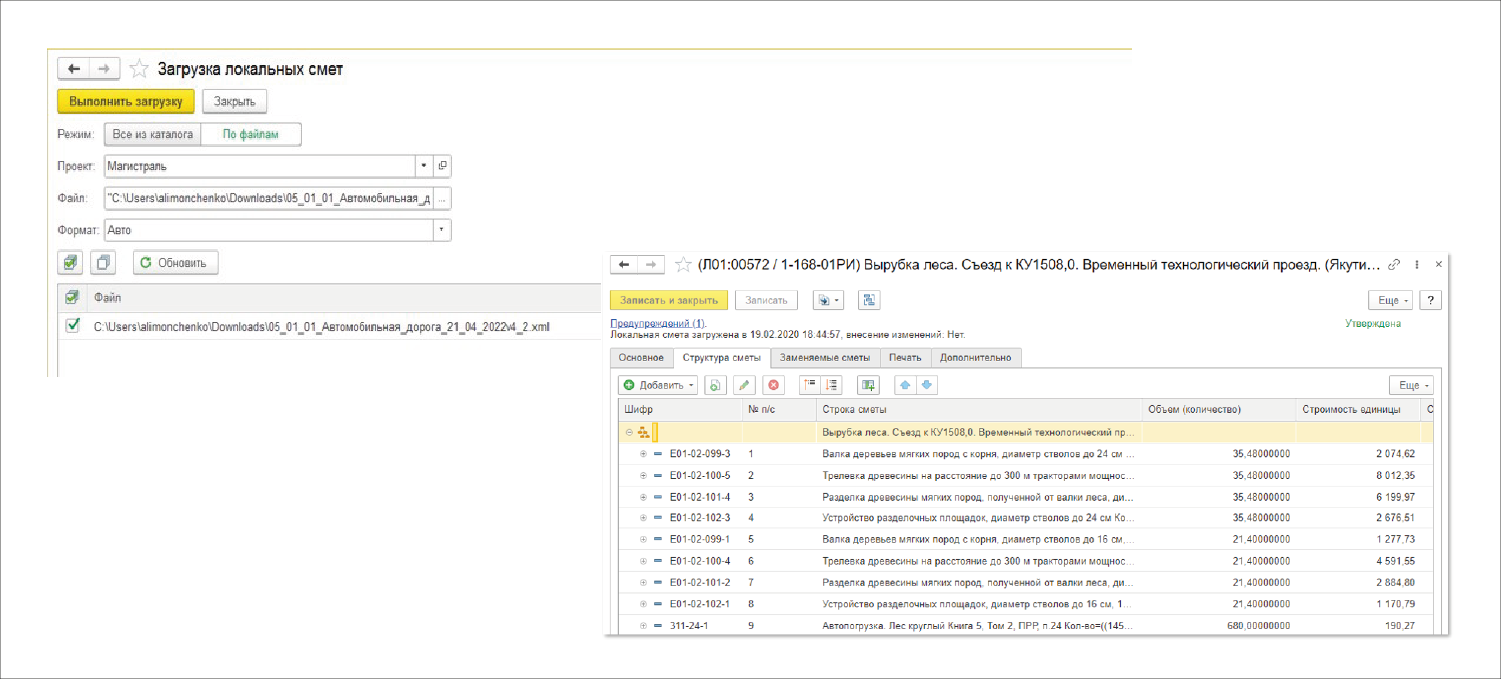
Task: Open the 'Предупреждений (1)' link
Action: (657, 323)
